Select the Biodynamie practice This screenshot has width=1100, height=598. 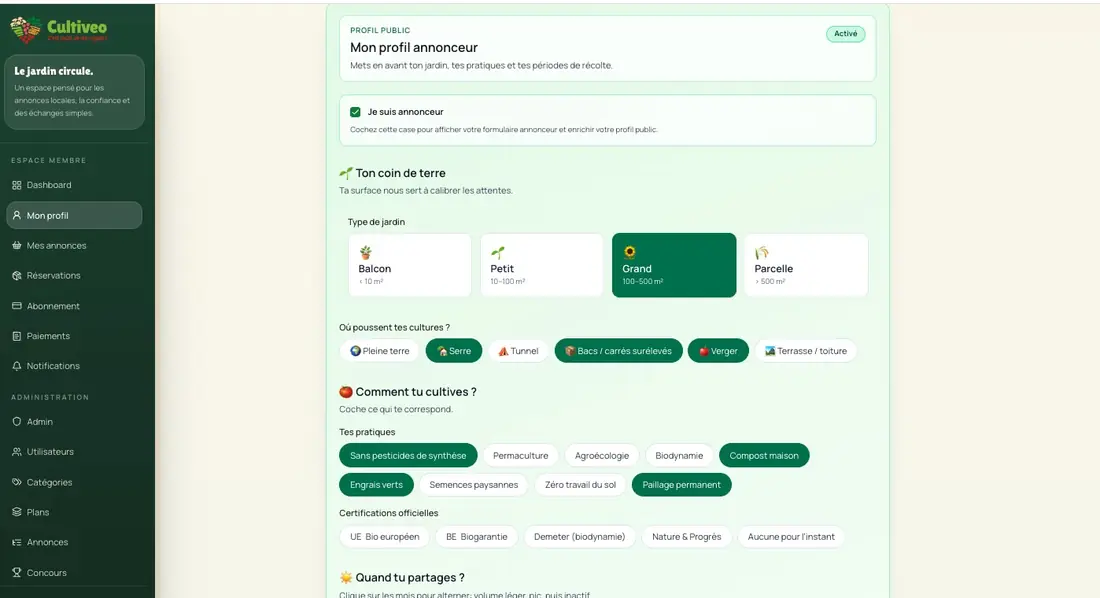[679, 456]
